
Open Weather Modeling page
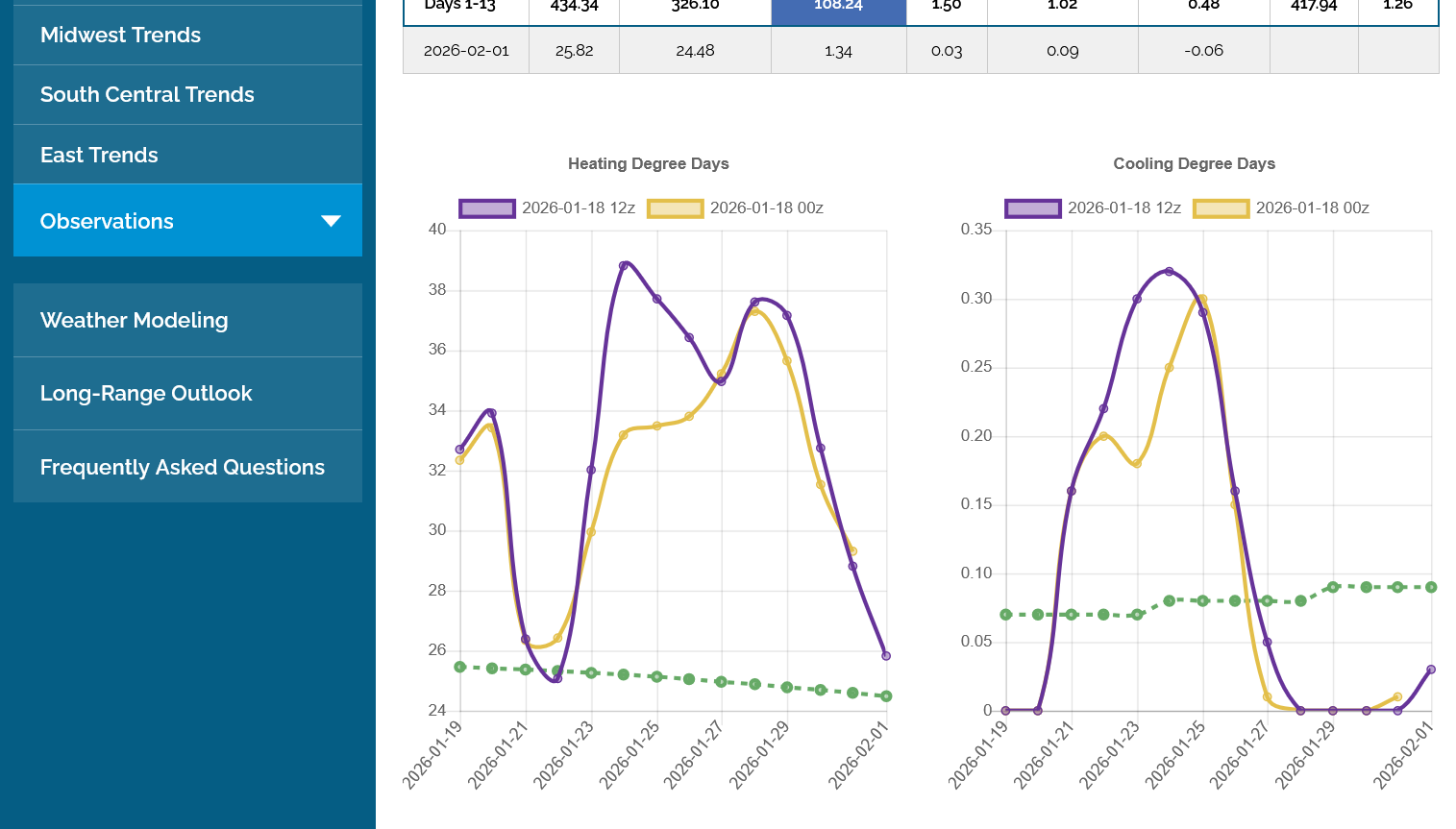(134, 321)
